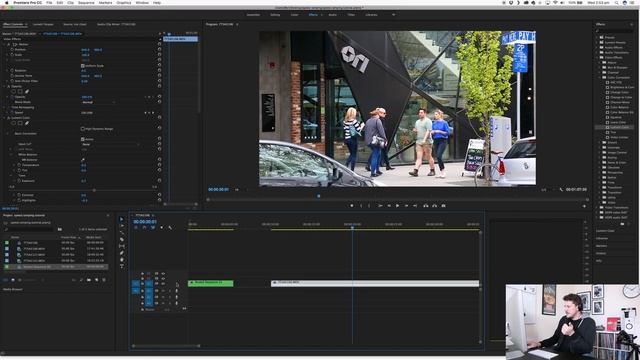Click Step Back one frame button
Viewport: 640px width, 360px height.
click(x=389, y=206)
